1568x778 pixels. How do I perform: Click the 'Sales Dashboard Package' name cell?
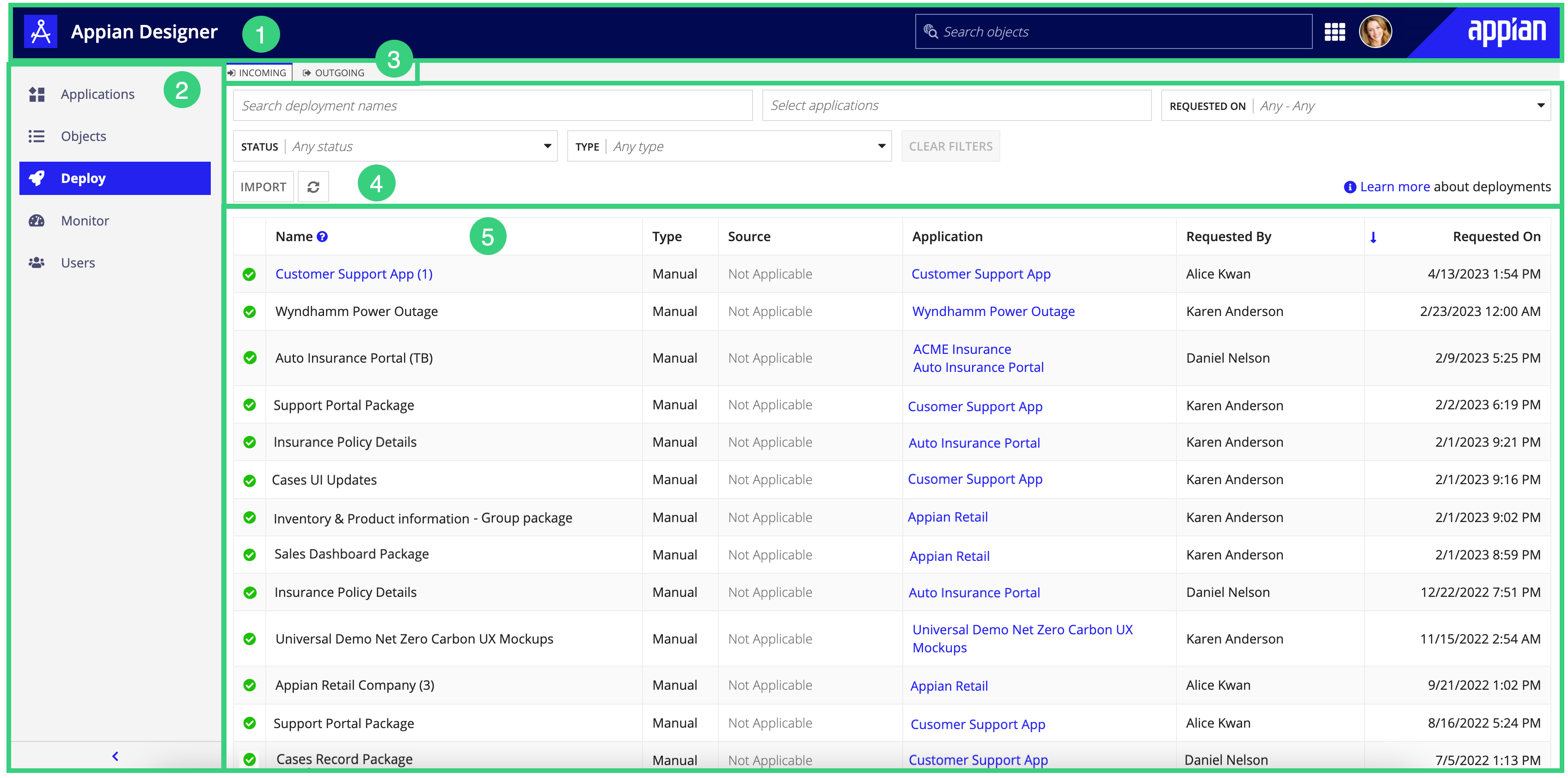coord(351,554)
